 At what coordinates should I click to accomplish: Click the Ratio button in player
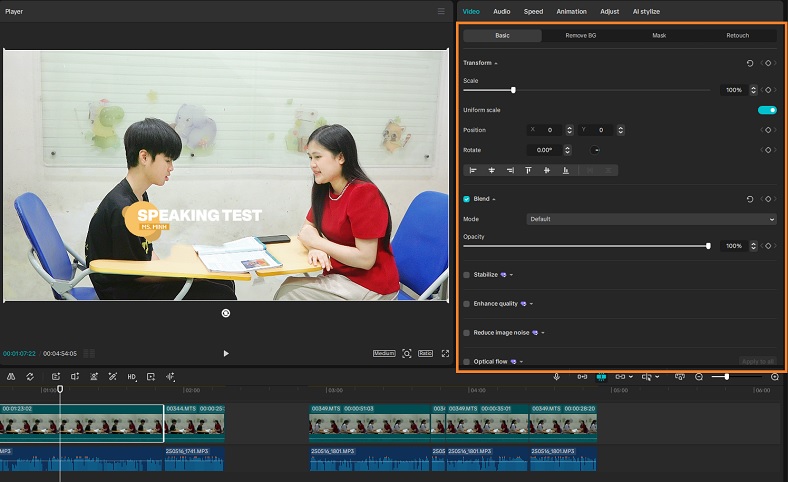[x=425, y=354]
